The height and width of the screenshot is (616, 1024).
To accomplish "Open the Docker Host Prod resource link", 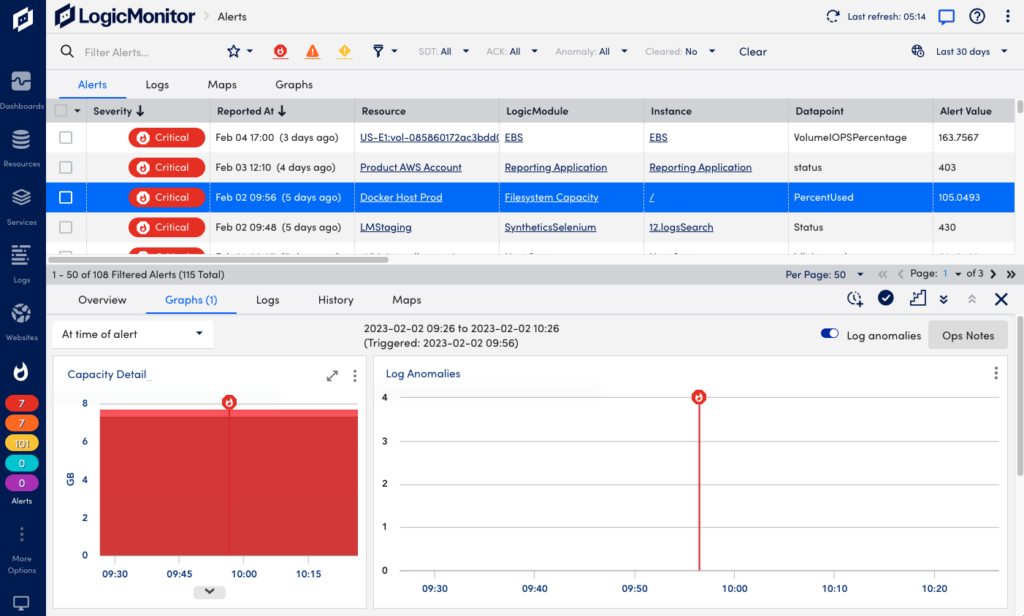I will point(401,197).
